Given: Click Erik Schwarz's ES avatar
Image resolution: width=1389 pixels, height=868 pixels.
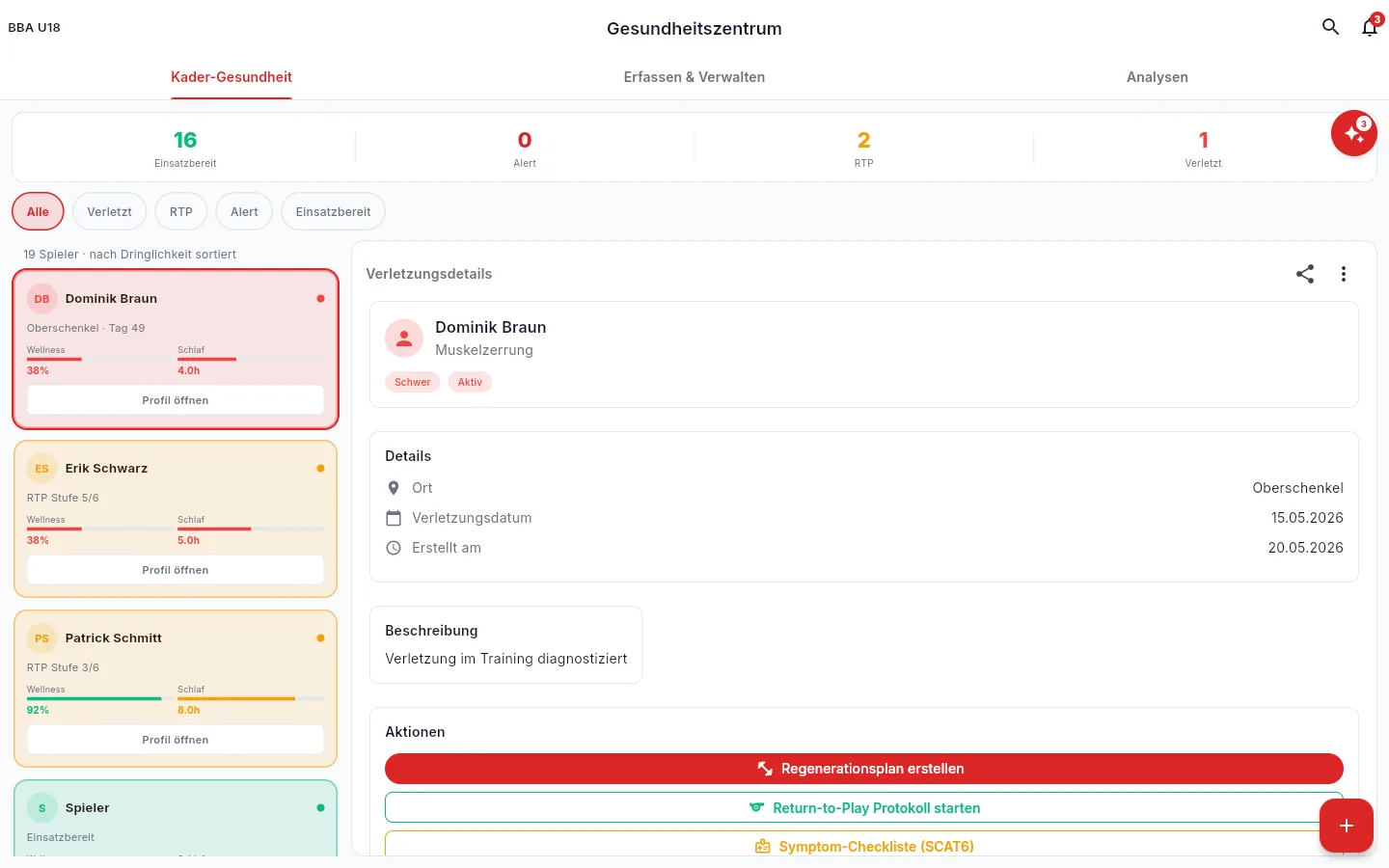Looking at the screenshot, I should click(41, 469).
